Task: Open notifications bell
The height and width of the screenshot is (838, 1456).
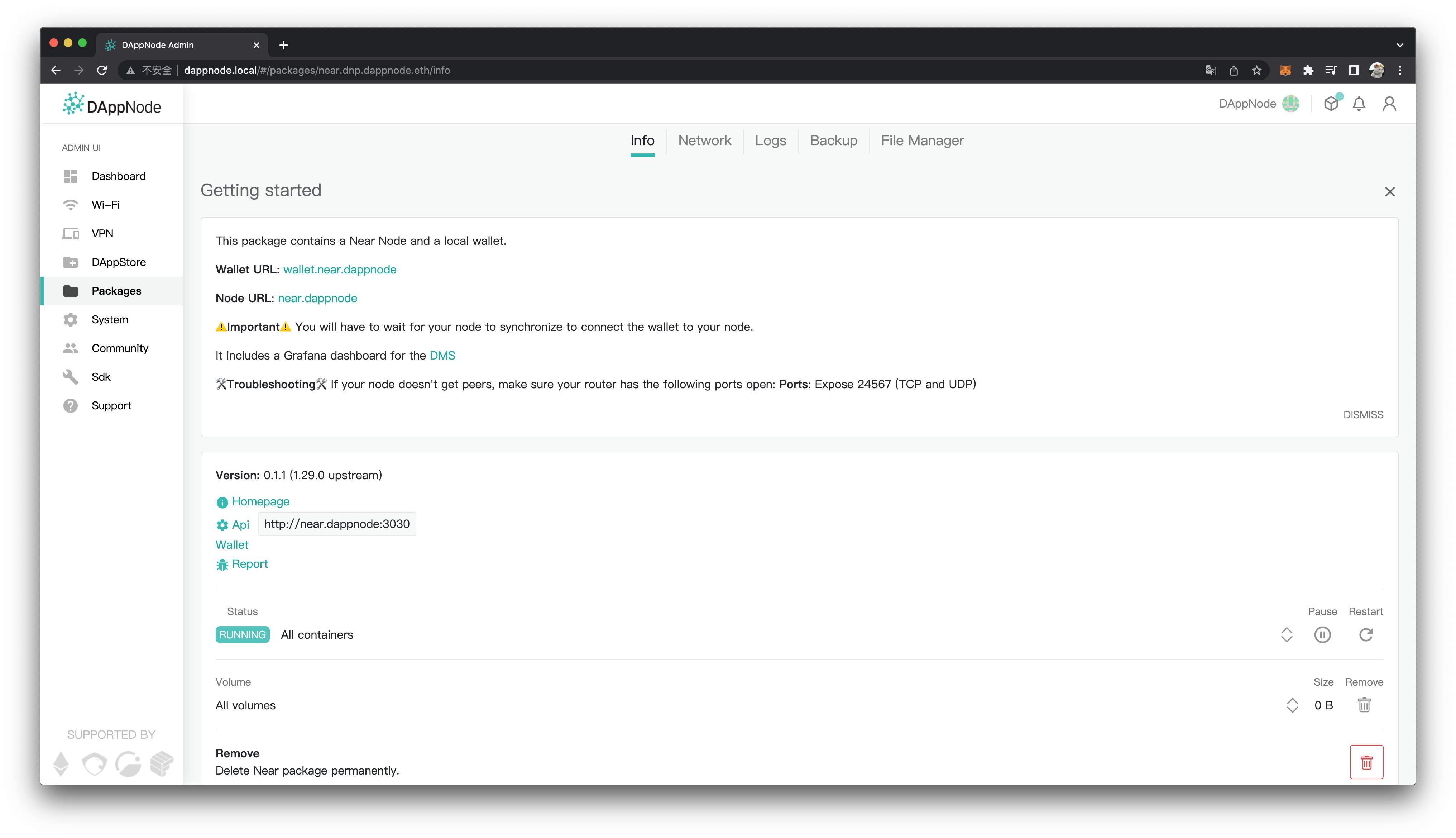Action: (1359, 104)
